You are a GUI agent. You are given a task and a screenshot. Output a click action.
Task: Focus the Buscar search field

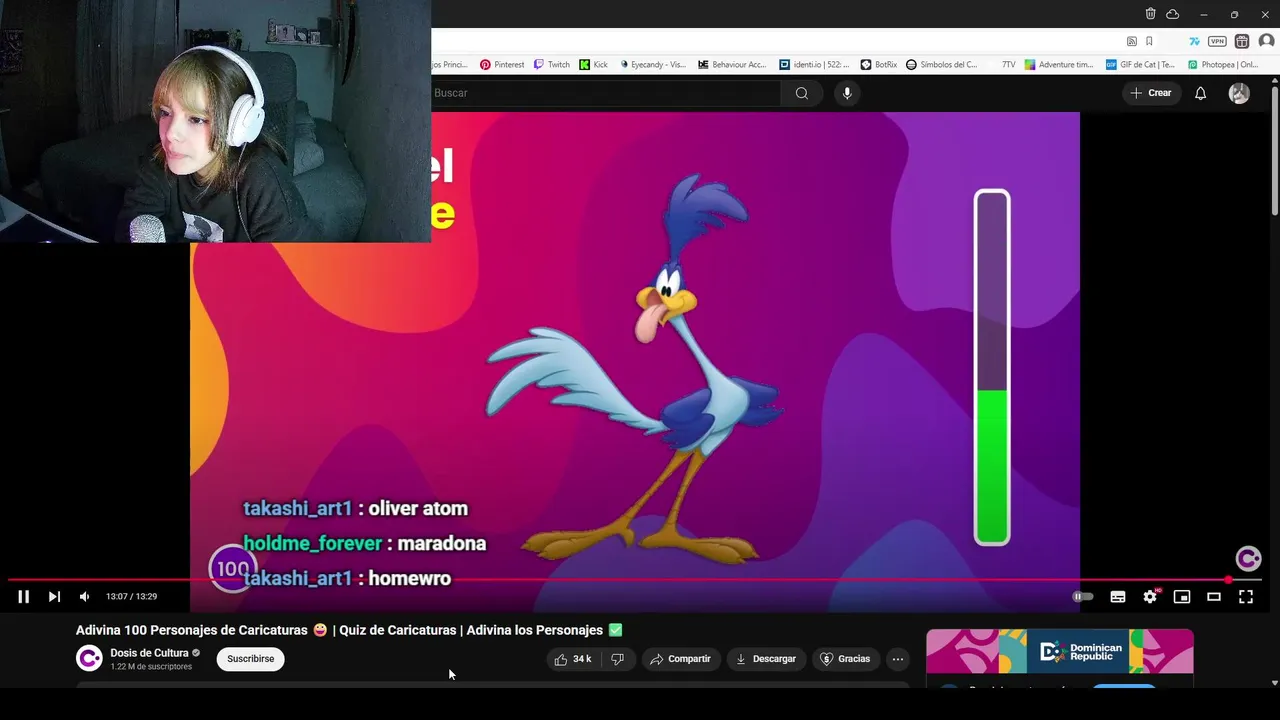(606, 93)
